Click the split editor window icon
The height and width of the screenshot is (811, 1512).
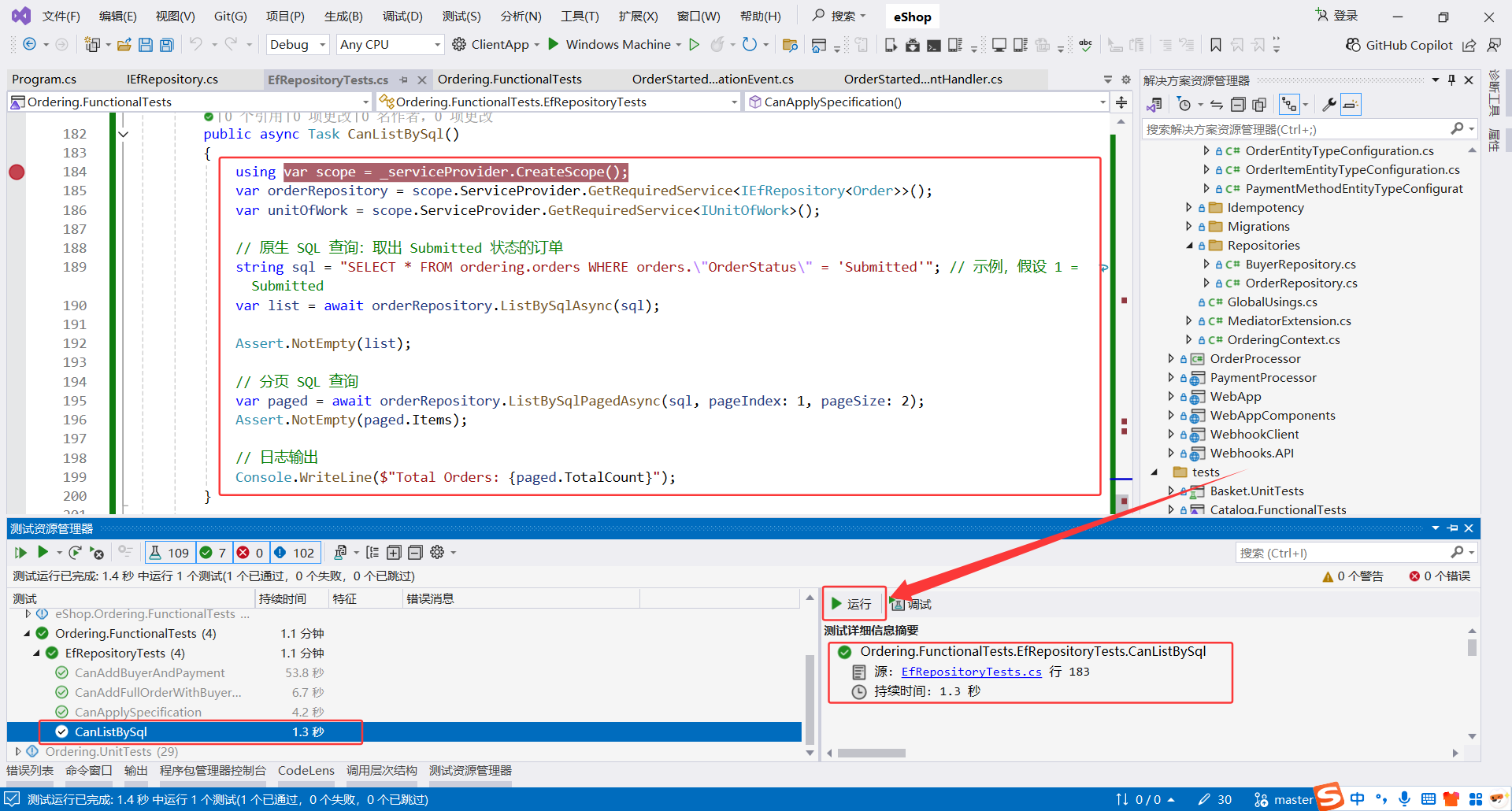(1121, 102)
